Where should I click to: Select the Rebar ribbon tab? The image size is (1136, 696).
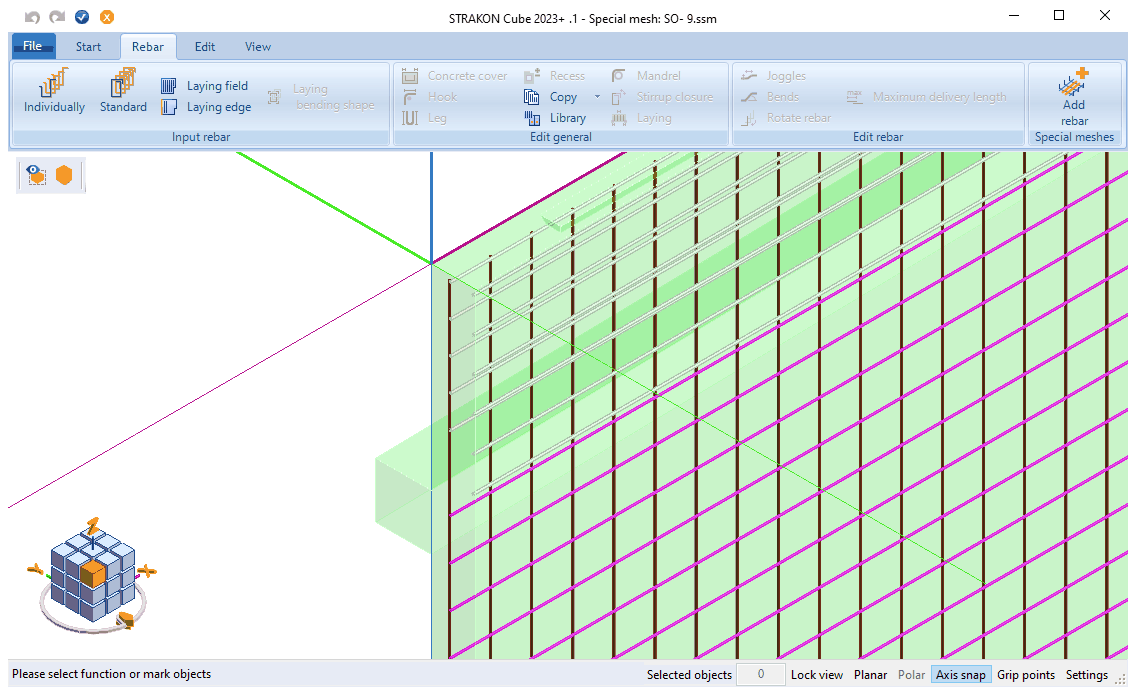pos(148,46)
